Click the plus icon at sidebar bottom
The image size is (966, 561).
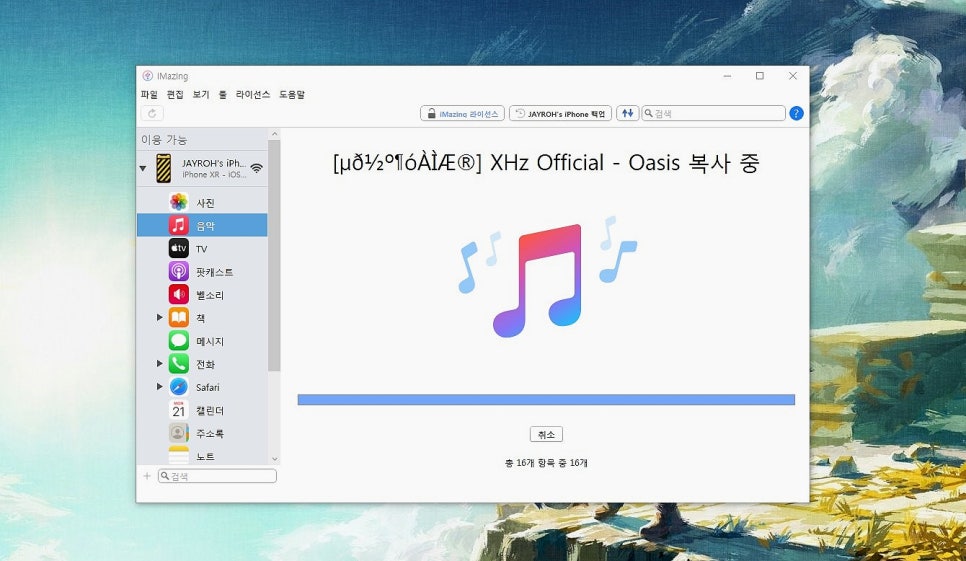tap(147, 476)
